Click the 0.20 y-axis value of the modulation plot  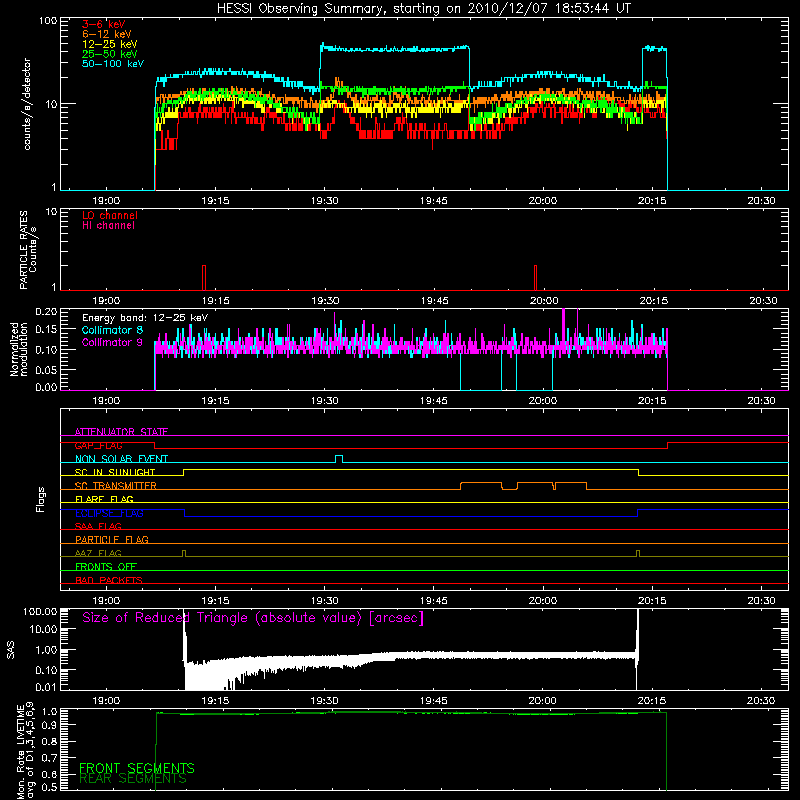click(x=46, y=312)
